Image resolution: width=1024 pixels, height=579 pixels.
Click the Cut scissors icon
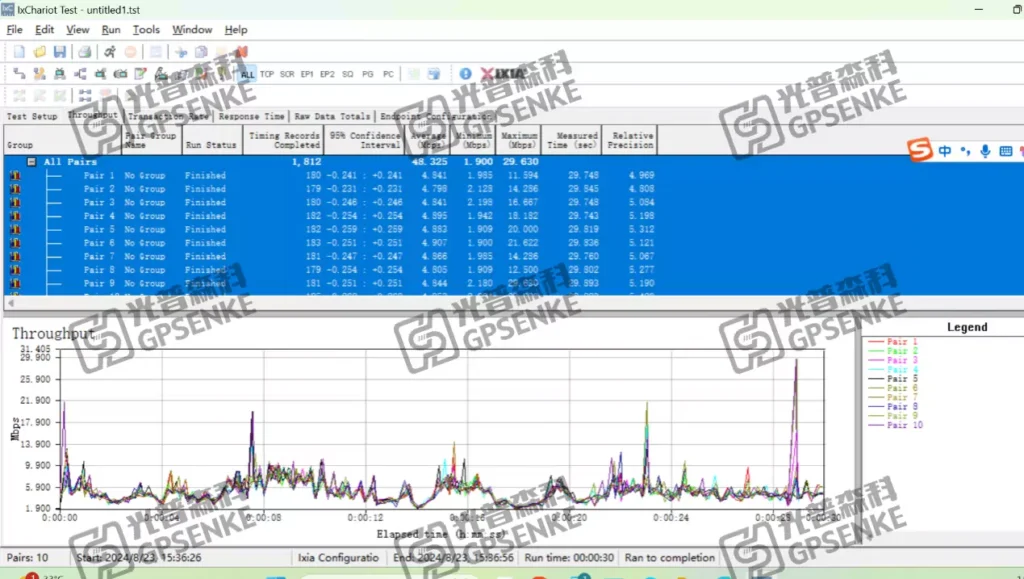pyautogui.click(x=181, y=52)
